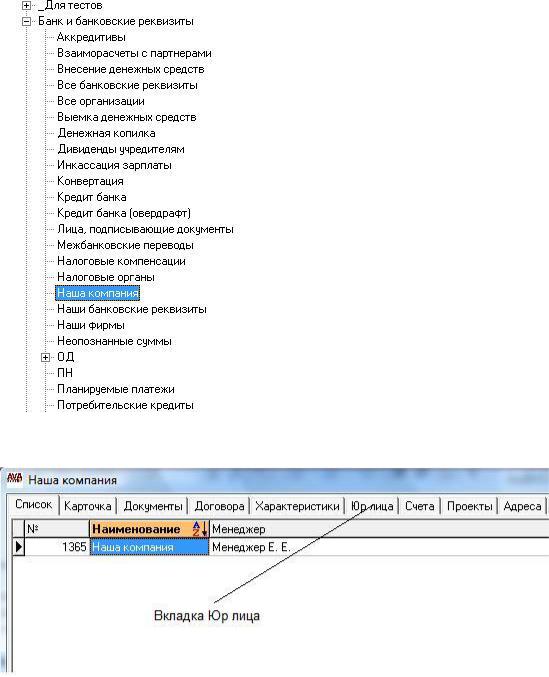The width and height of the screenshot is (549, 677).
Task: Open the Проекты tab
Action: (470, 506)
